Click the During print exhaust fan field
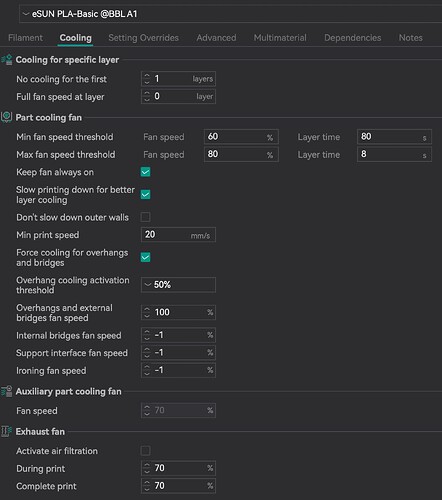The height and width of the screenshot is (500, 442). pyautogui.click(x=178, y=468)
